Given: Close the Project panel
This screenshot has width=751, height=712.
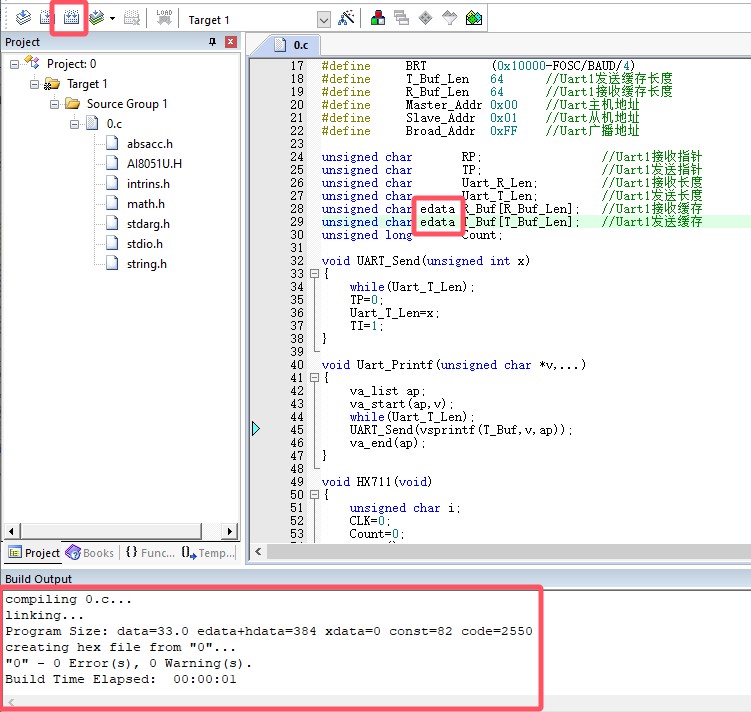Looking at the screenshot, I should (x=230, y=42).
